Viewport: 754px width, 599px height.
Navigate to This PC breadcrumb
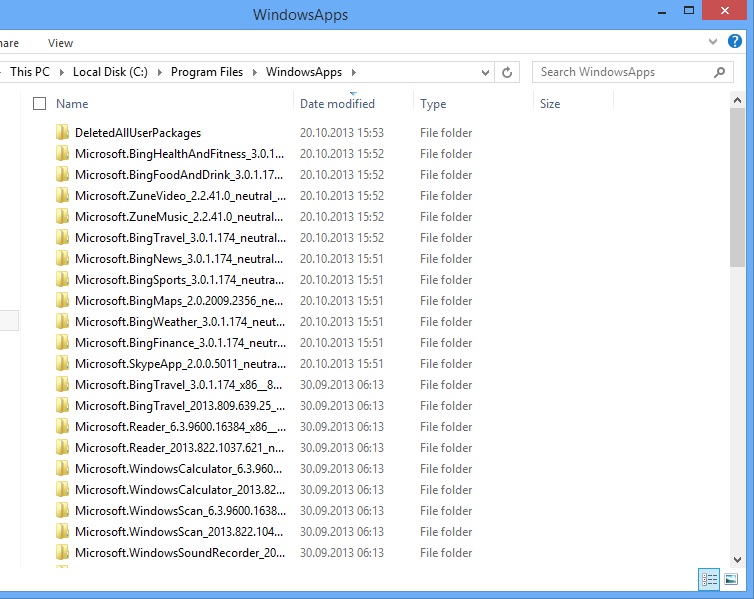pos(30,72)
